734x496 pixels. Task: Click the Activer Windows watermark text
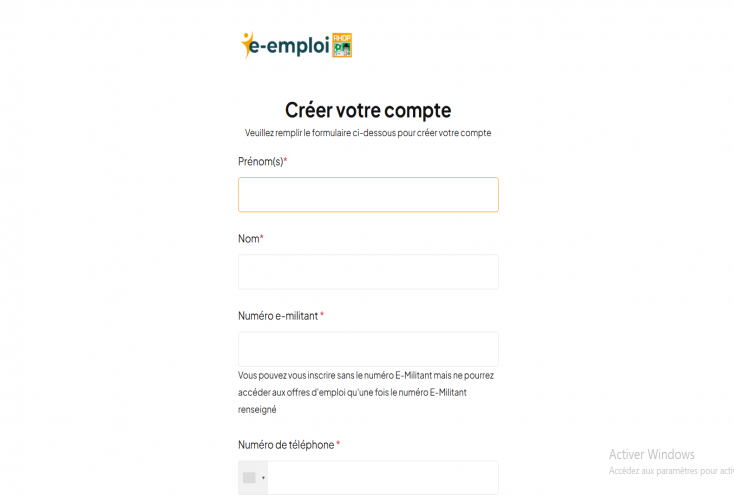tap(651, 455)
